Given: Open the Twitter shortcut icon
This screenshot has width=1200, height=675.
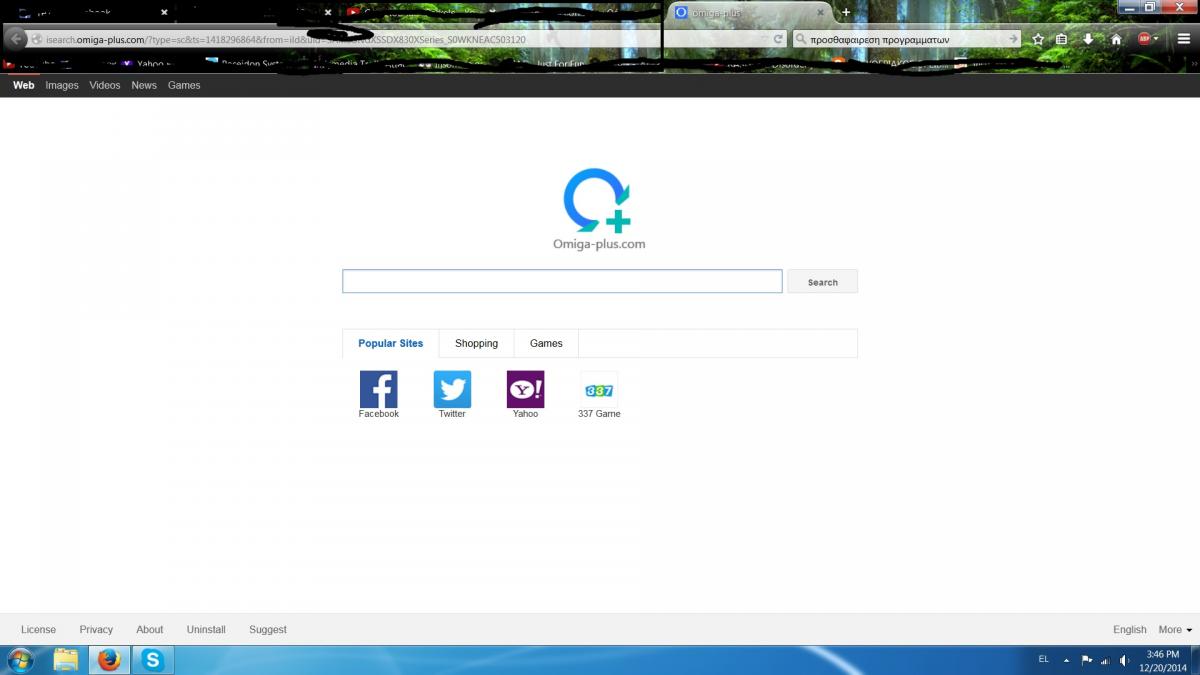Looking at the screenshot, I should pos(452,389).
